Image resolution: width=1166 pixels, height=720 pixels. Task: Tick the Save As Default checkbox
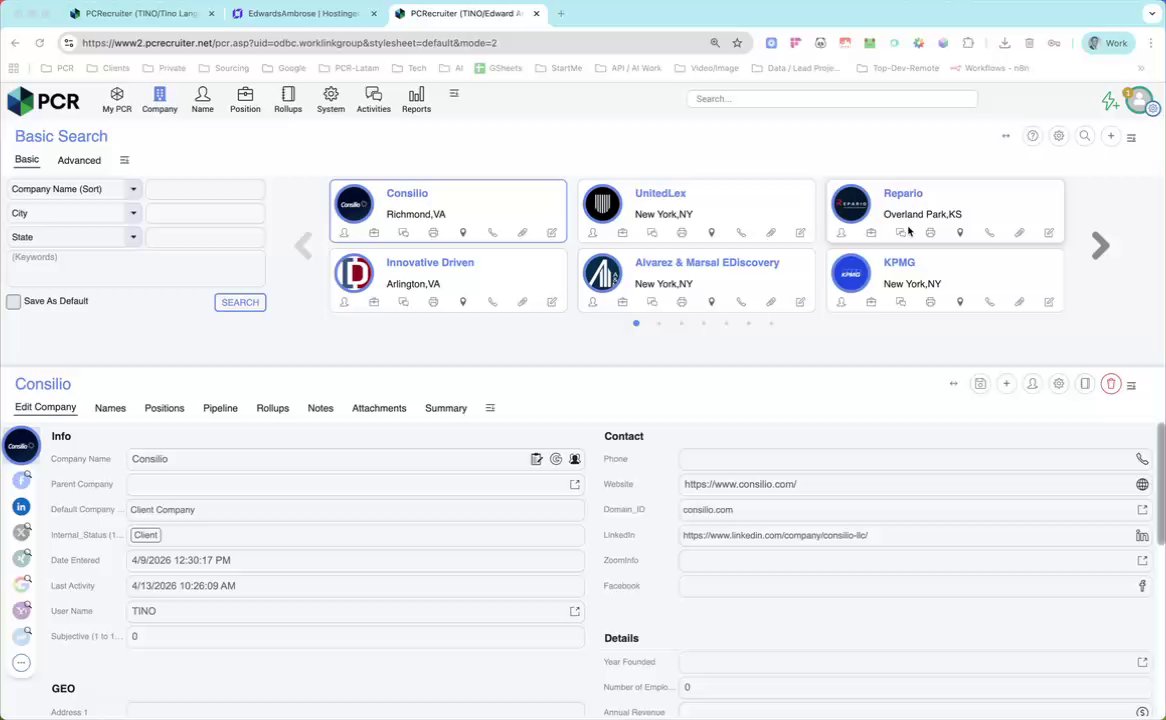pyautogui.click(x=13, y=302)
